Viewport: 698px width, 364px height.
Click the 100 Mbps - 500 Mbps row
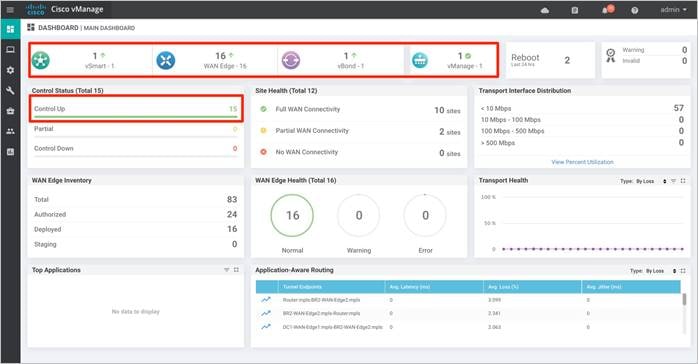coord(582,131)
